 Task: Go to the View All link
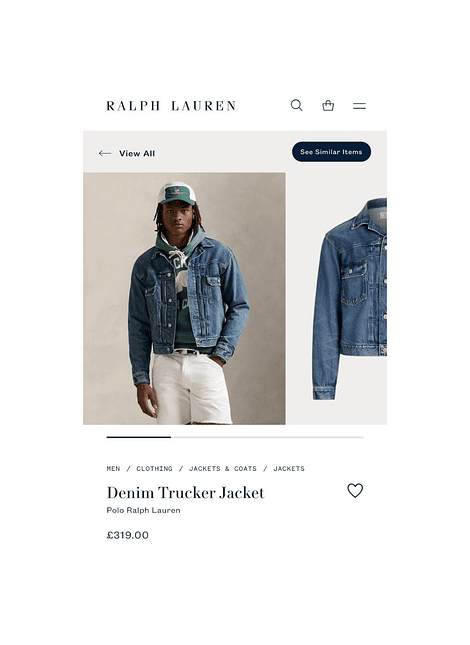coord(137,153)
